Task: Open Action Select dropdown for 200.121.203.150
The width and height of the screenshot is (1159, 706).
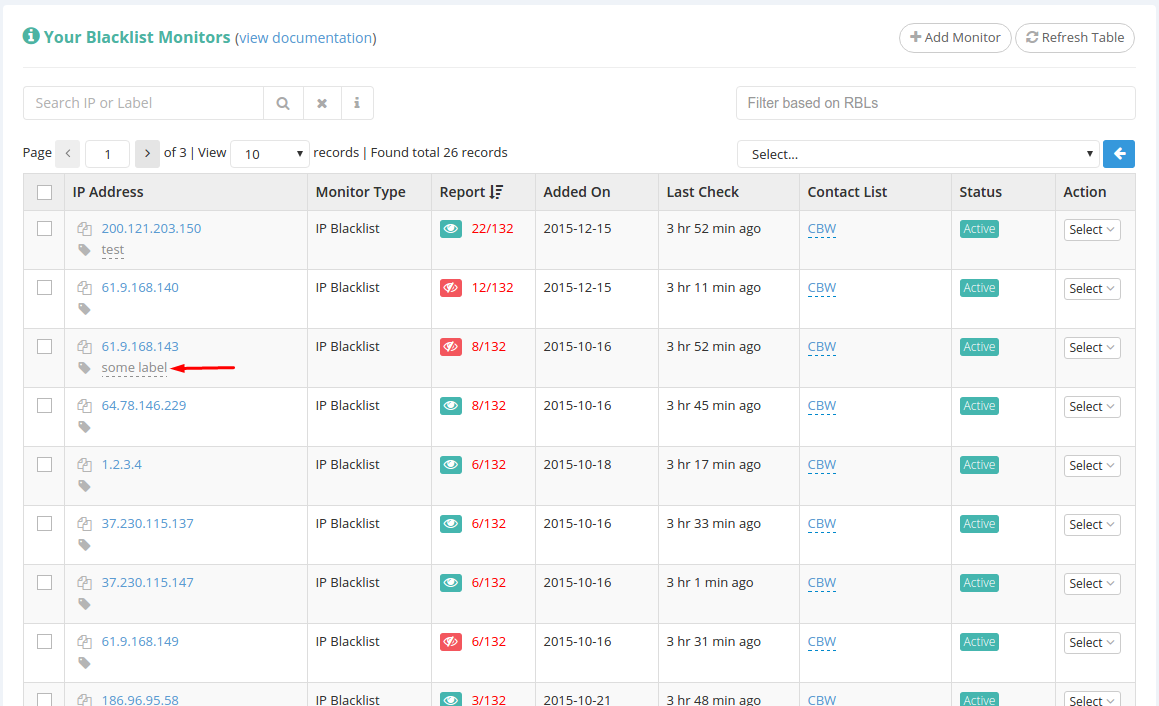Action: tap(1092, 229)
